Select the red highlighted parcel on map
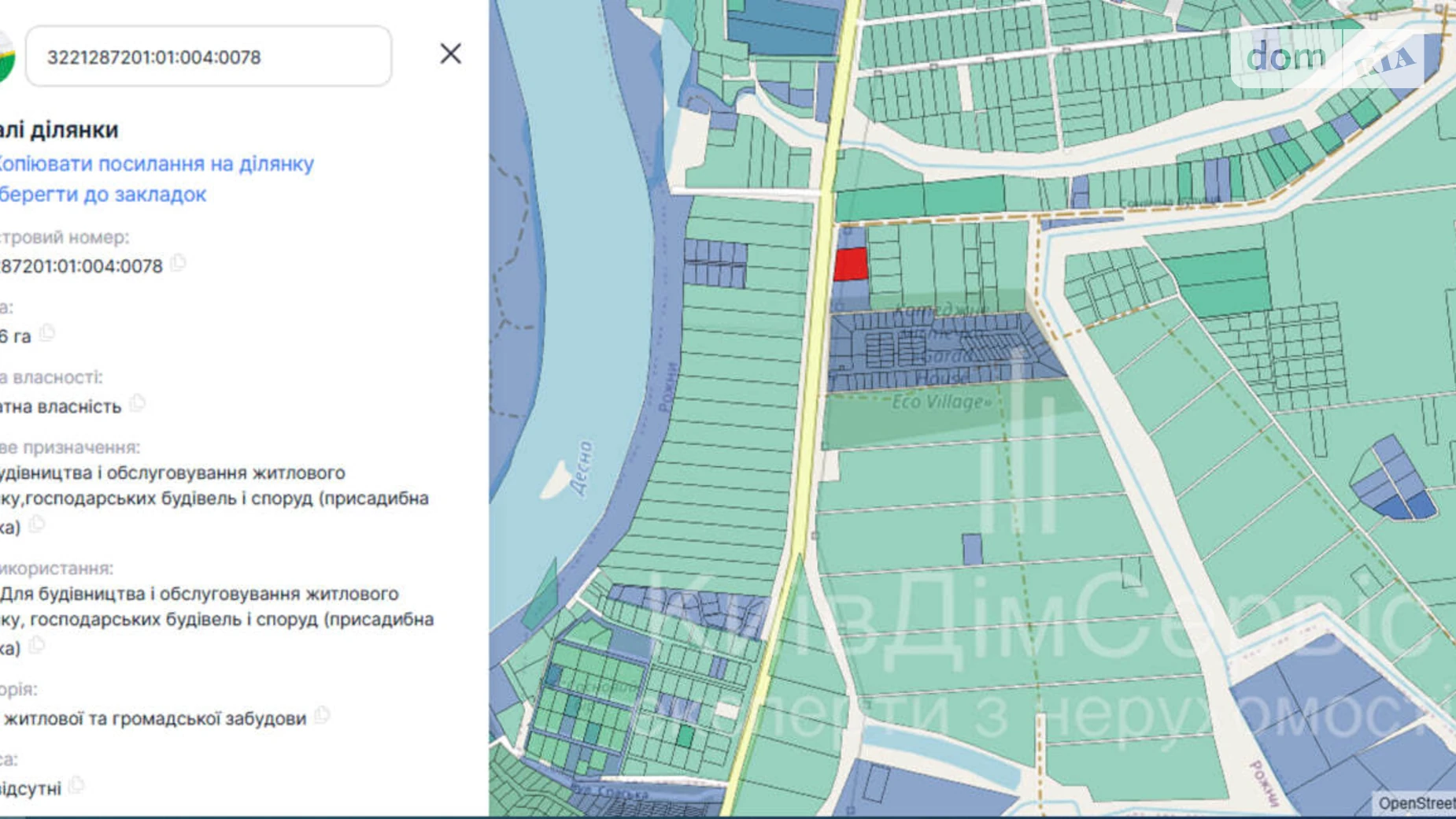The height and width of the screenshot is (819, 1456). (x=850, y=265)
